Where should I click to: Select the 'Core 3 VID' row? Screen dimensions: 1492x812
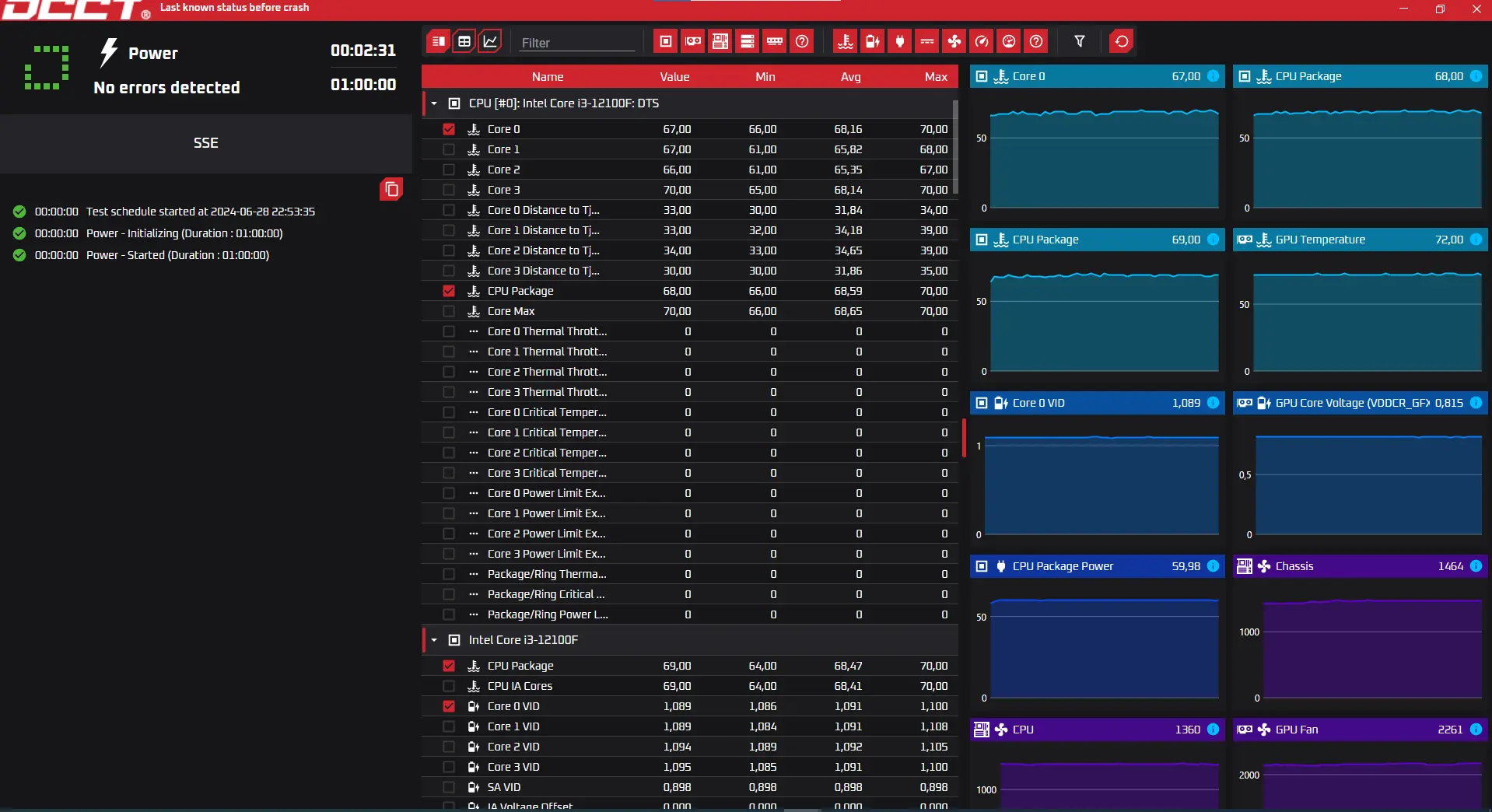coord(690,767)
